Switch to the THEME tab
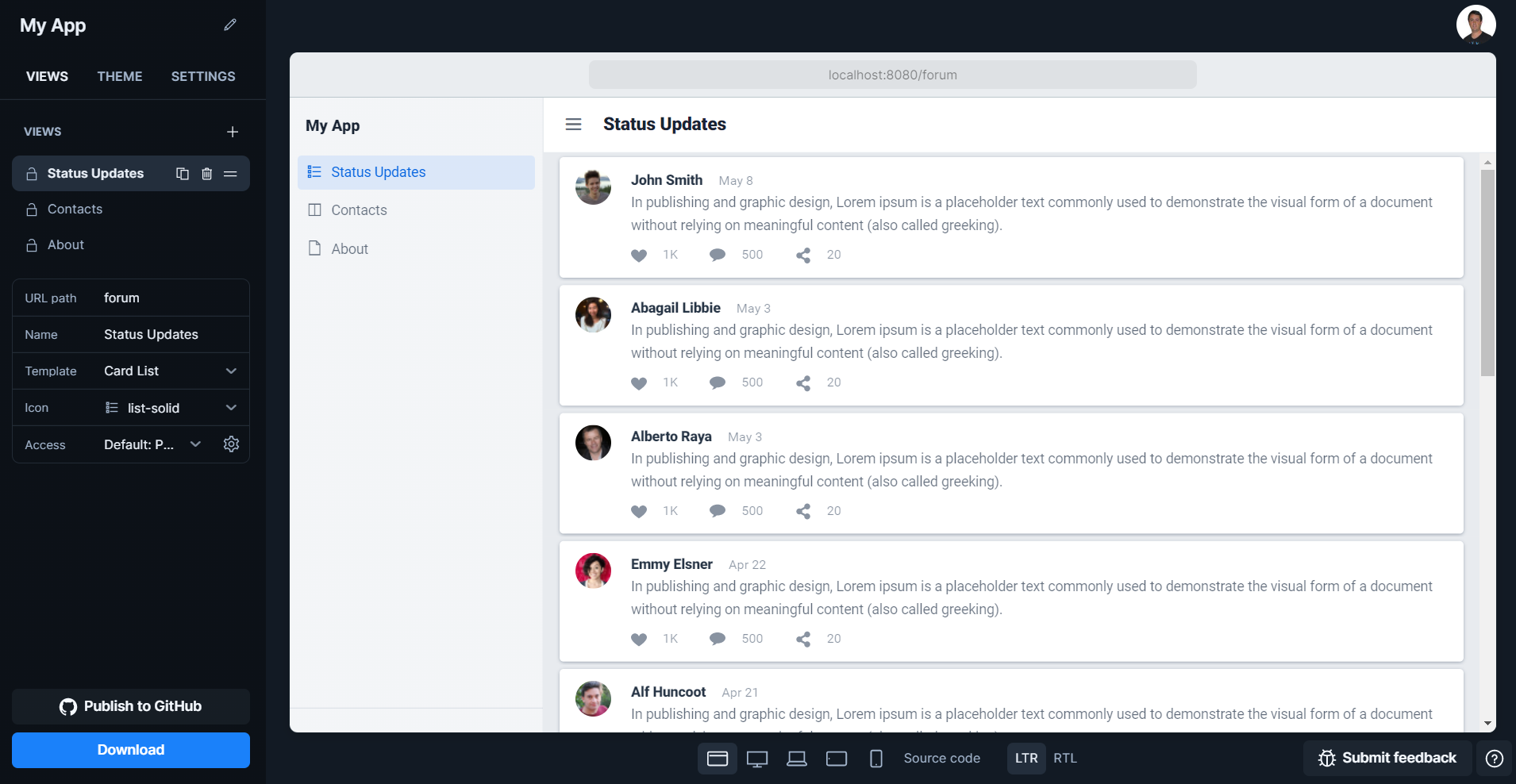This screenshot has width=1516, height=784. click(x=120, y=76)
